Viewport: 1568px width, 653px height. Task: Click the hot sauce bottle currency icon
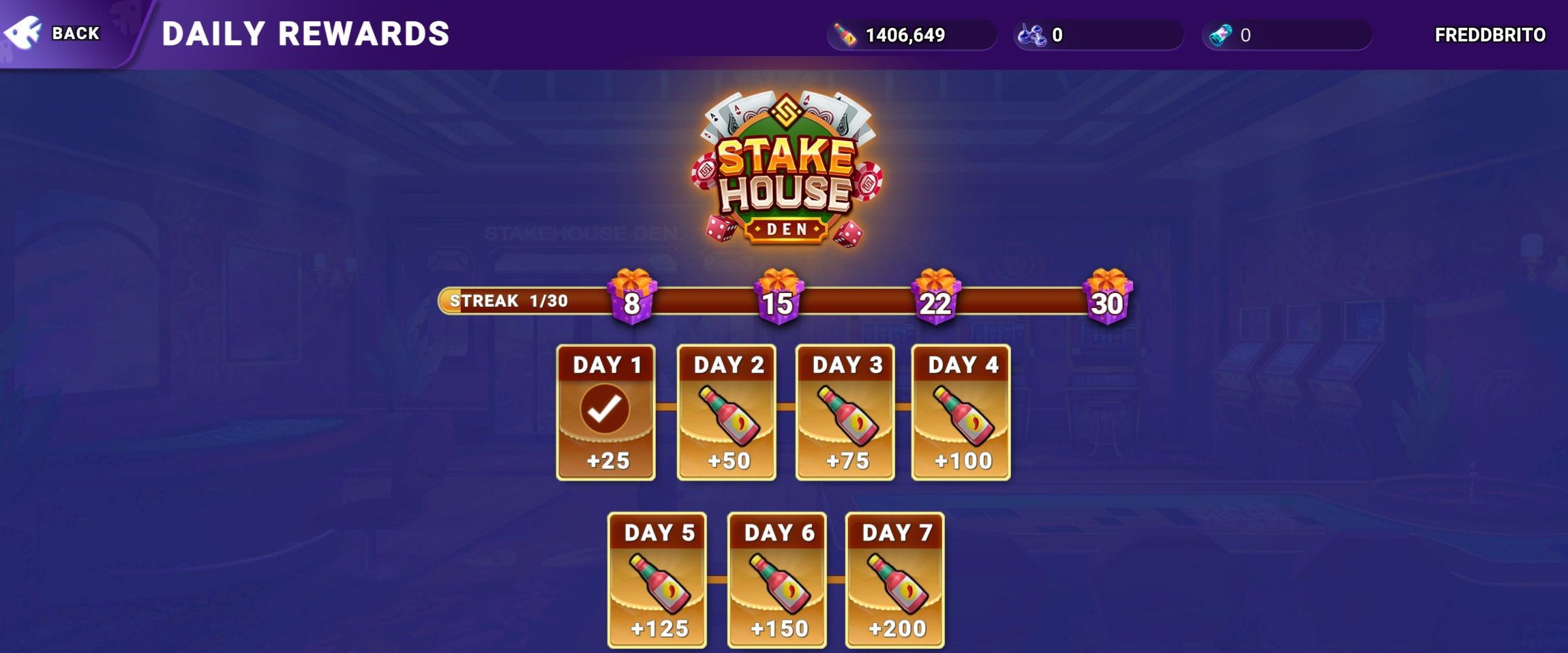(x=845, y=35)
